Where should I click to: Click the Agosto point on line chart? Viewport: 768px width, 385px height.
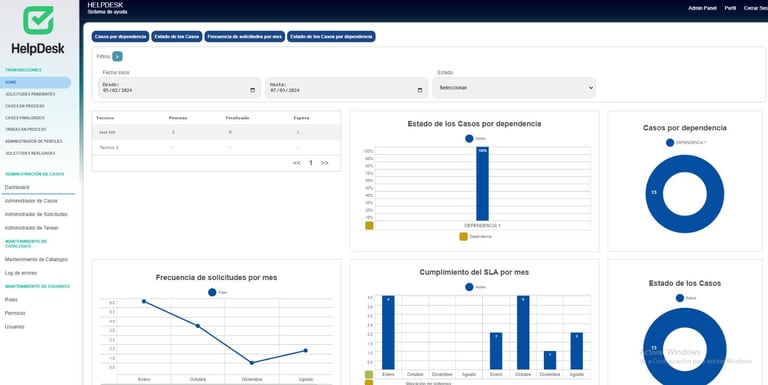(x=306, y=350)
